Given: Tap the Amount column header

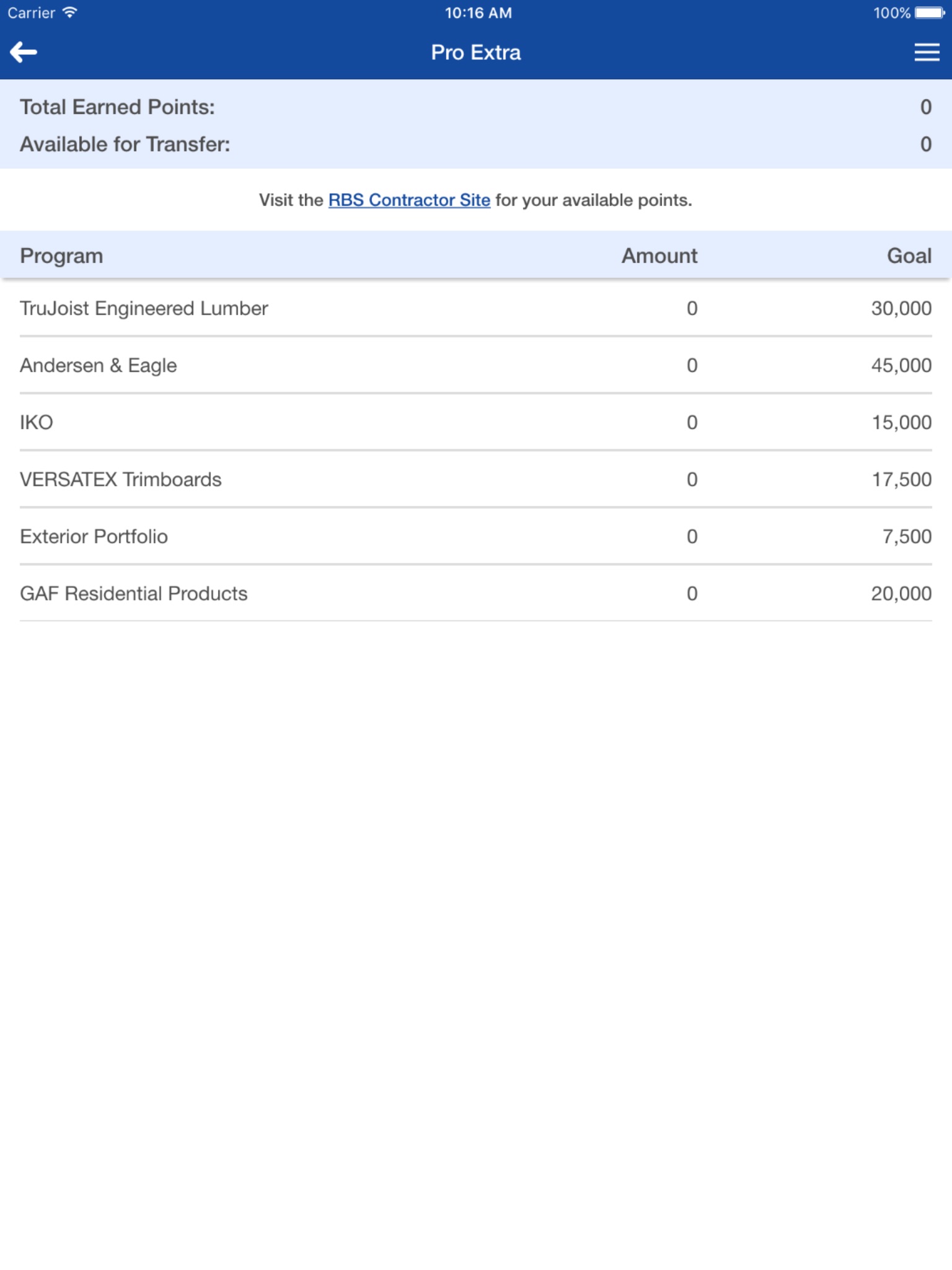Looking at the screenshot, I should [x=659, y=256].
